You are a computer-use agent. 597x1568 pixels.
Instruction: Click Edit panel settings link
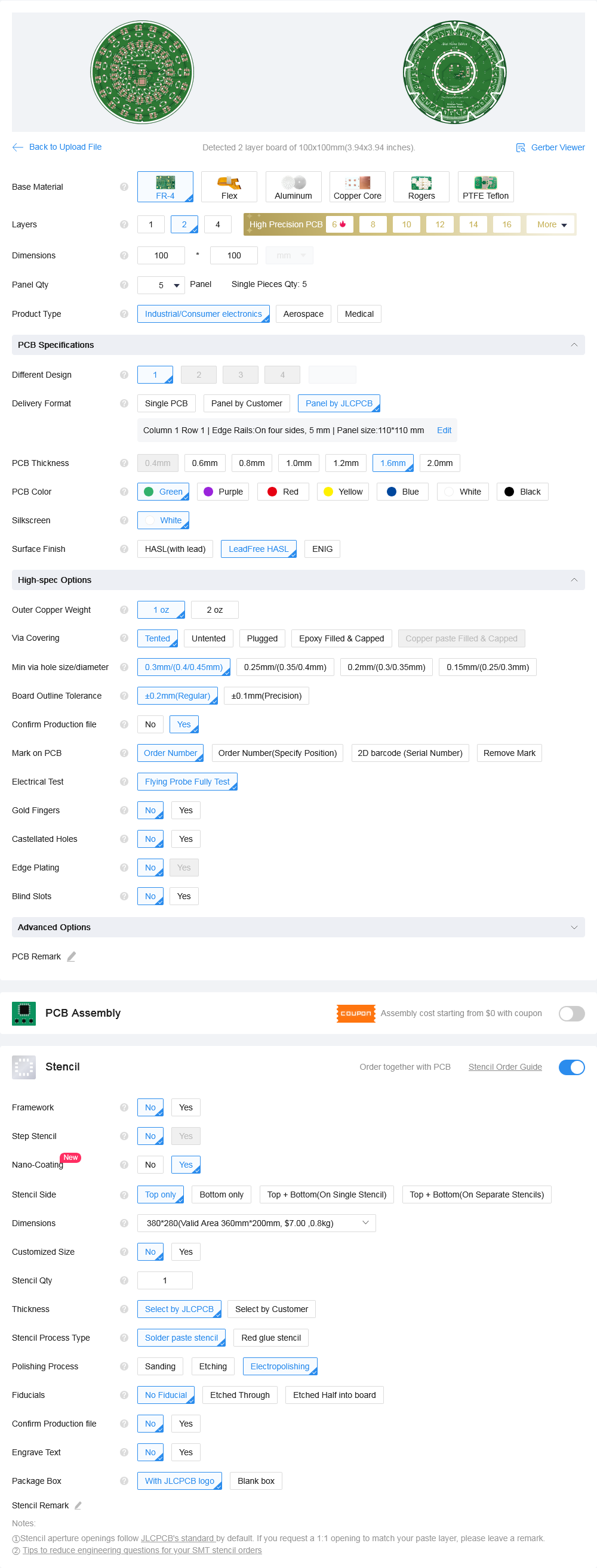[444, 430]
